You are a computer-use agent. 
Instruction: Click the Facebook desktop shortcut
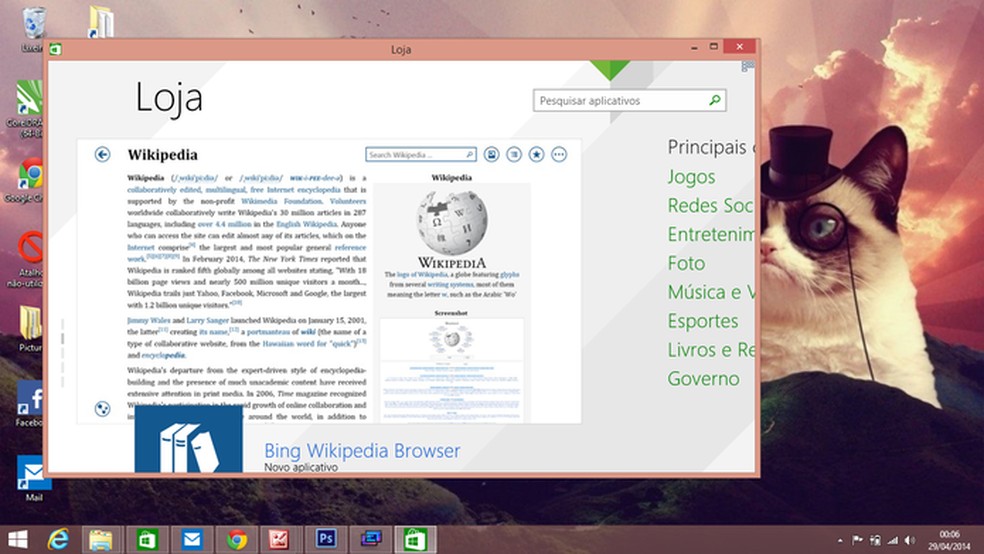point(30,403)
